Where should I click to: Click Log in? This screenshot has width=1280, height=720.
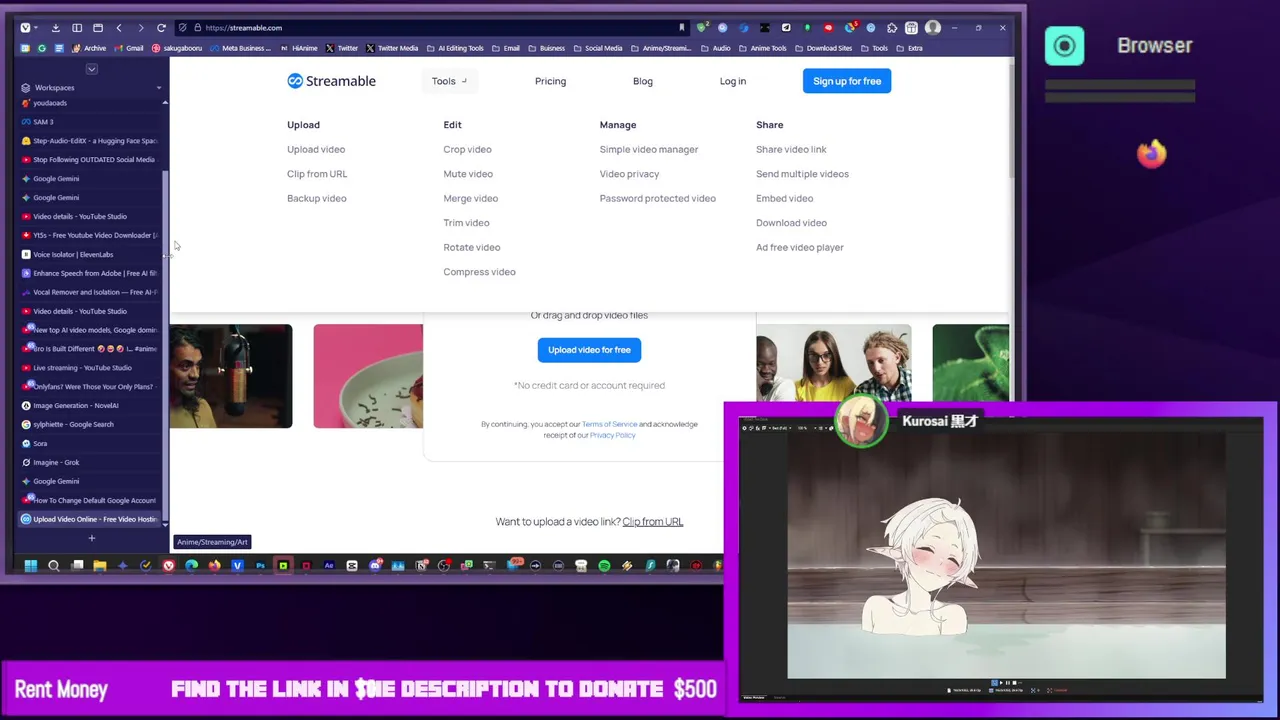733,81
